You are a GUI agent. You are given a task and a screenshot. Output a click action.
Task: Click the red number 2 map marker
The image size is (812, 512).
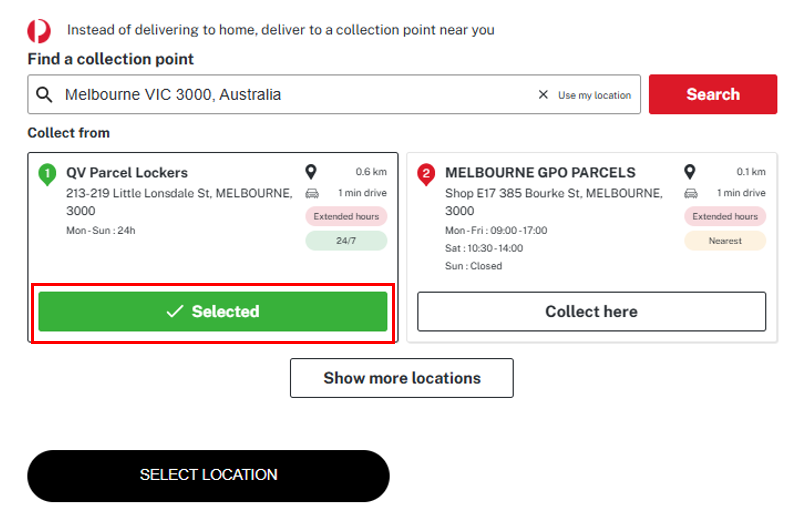(426, 174)
